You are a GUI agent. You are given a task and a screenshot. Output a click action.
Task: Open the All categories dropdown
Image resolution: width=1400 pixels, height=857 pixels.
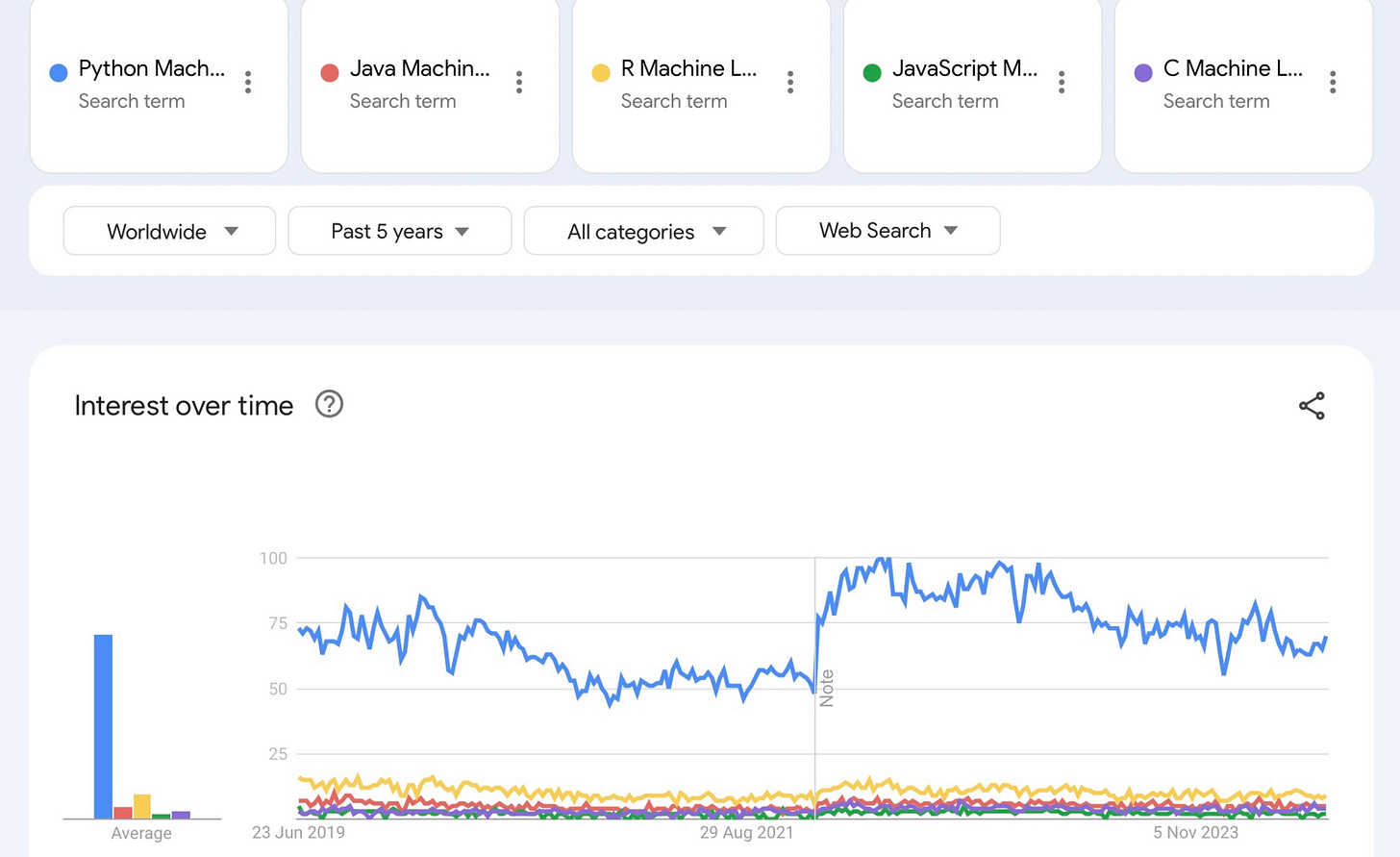click(x=643, y=231)
